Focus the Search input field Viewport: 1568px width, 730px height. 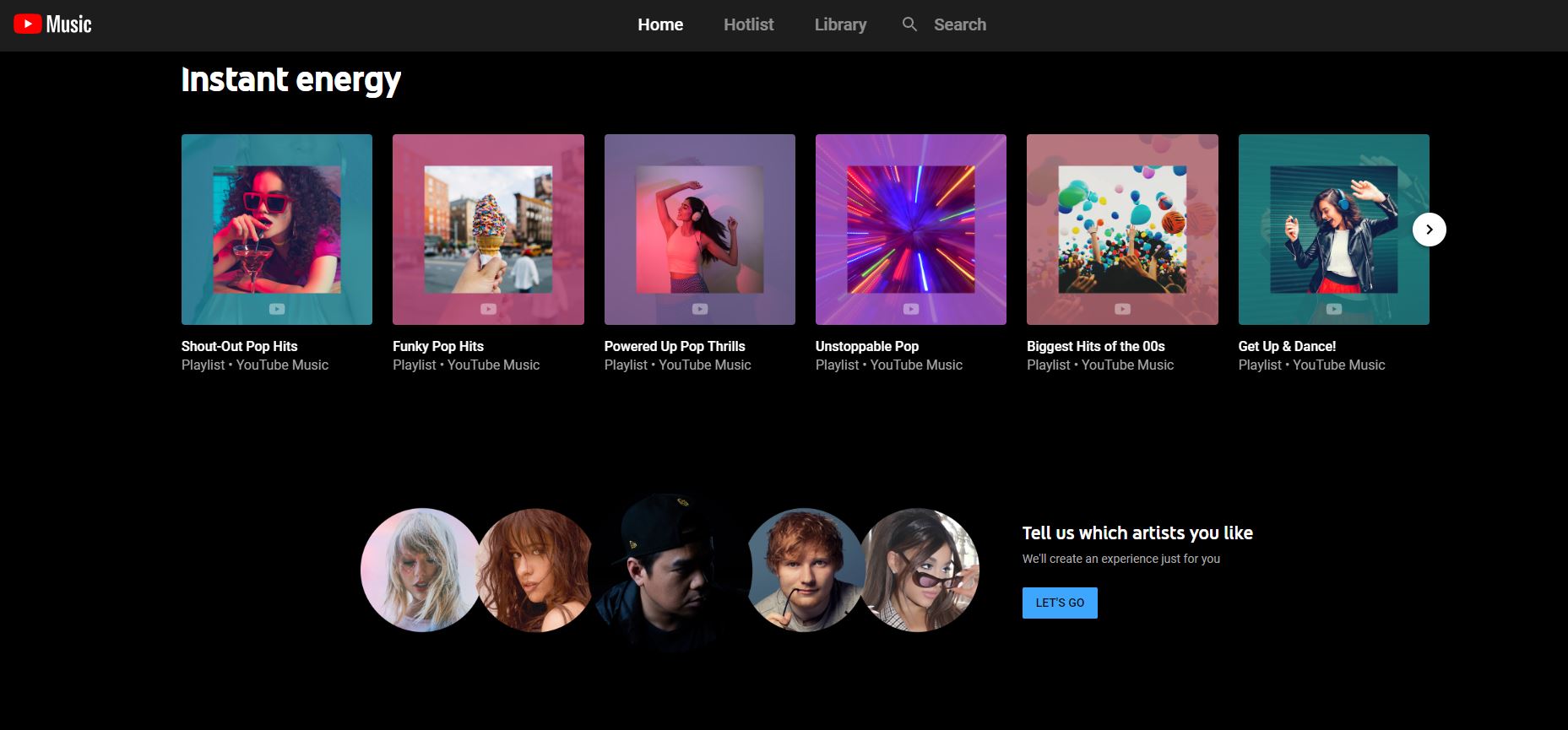point(959,24)
